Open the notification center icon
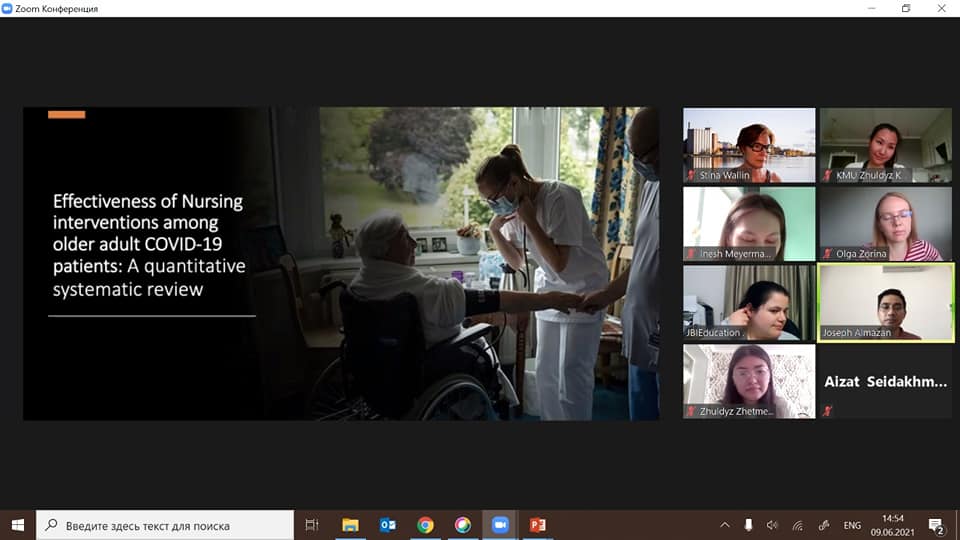 (x=936, y=525)
